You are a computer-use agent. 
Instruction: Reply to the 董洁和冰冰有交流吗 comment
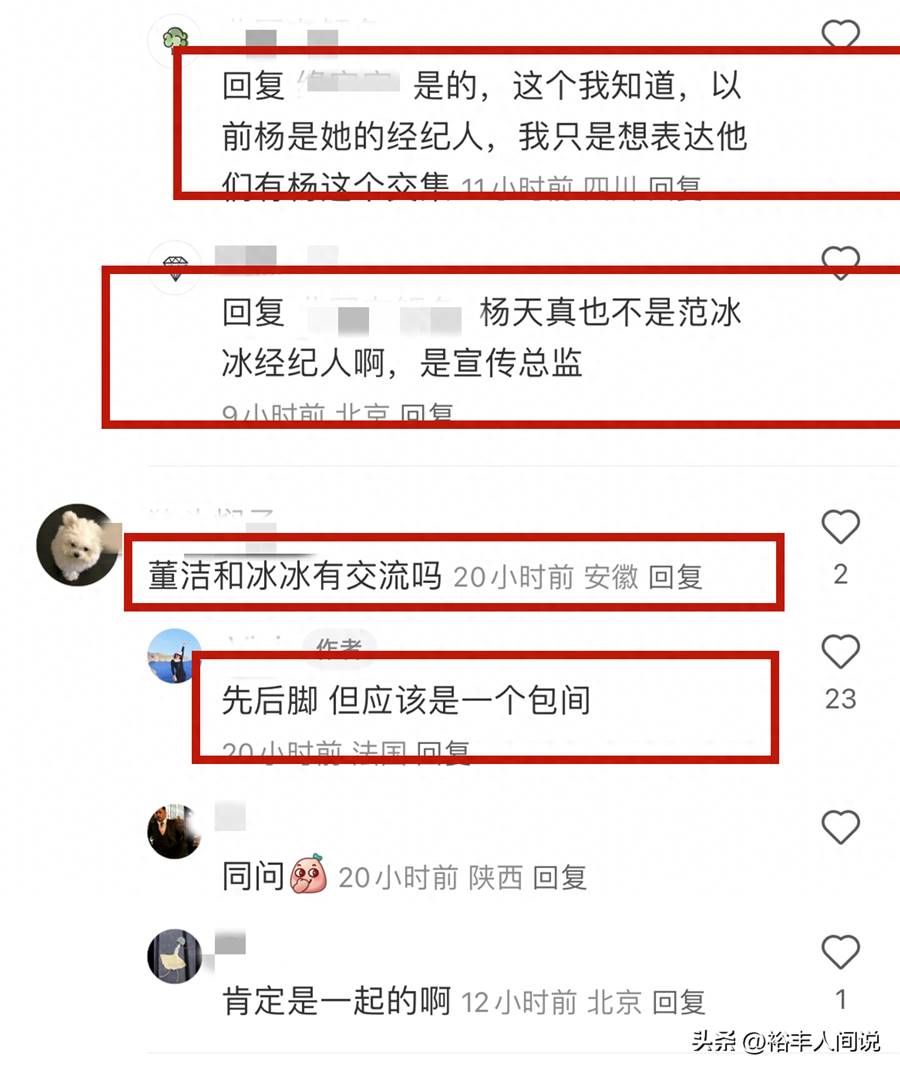(x=675, y=577)
